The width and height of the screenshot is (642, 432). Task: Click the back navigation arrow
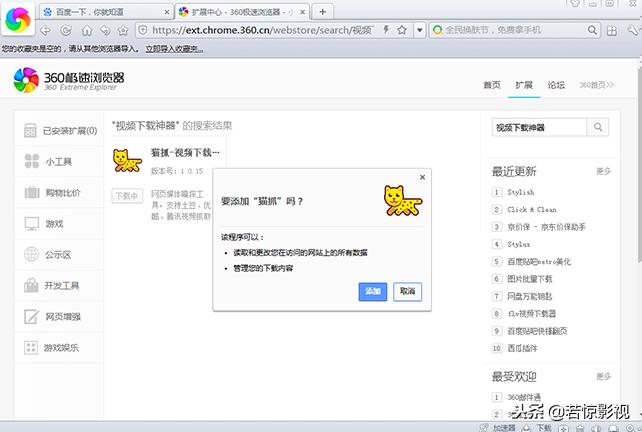tap(46, 30)
